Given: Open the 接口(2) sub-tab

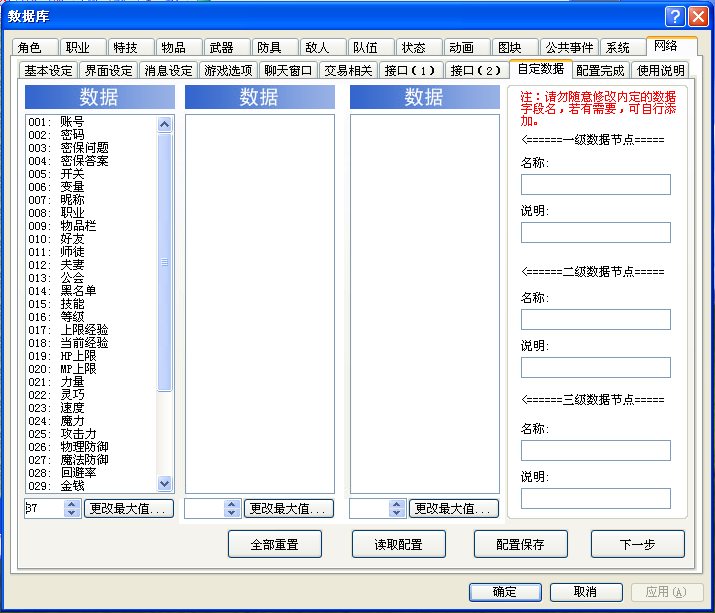Looking at the screenshot, I should coord(477,71).
